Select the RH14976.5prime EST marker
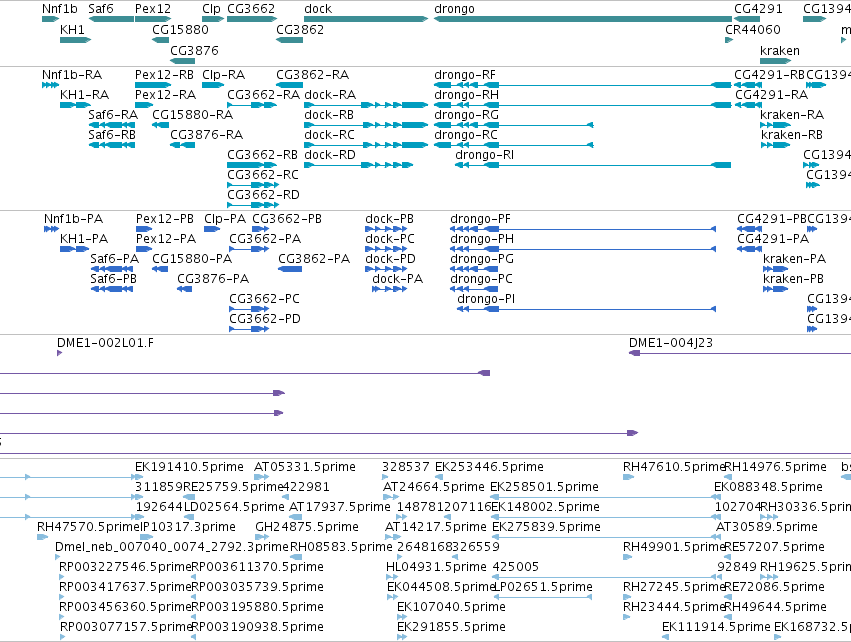851x642 pixels. [x=728, y=477]
